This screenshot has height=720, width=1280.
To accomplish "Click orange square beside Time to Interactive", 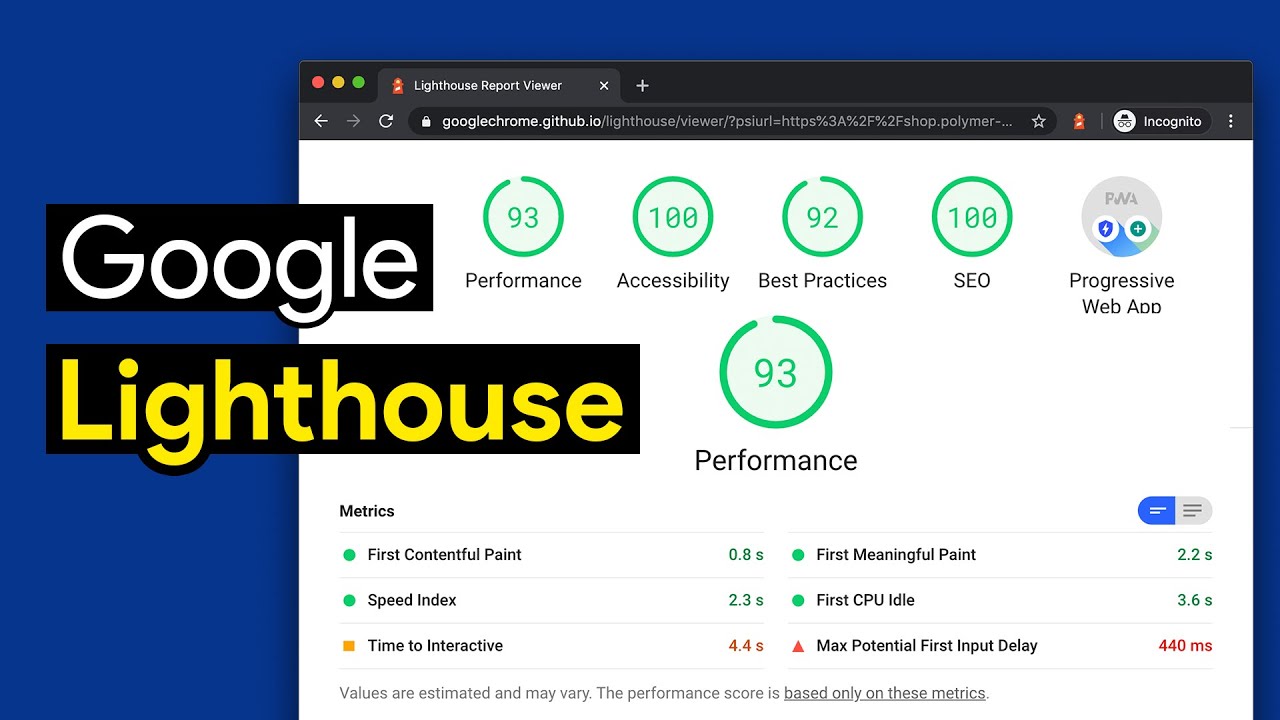I will (349, 646).
